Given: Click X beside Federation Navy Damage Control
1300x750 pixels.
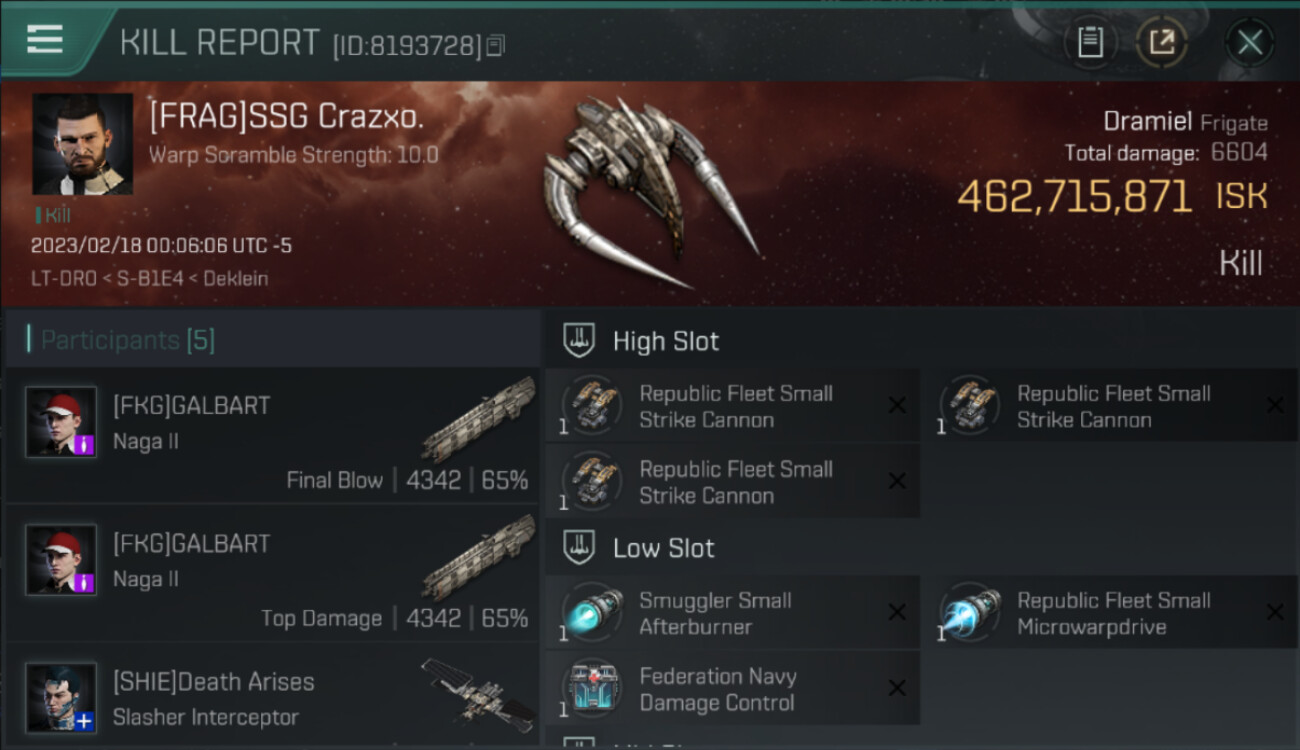Looking at the screenshot, I should 897,688.
